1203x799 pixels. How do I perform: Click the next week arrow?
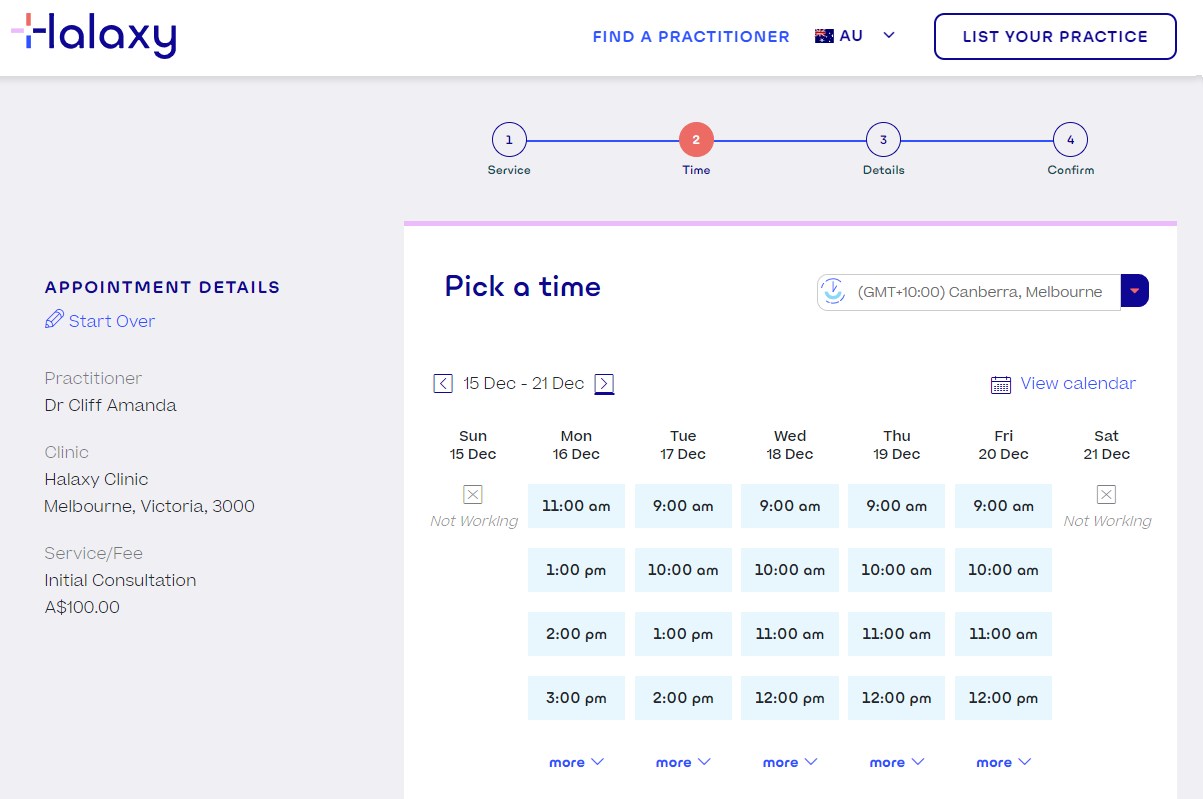(x=603, y=383)
